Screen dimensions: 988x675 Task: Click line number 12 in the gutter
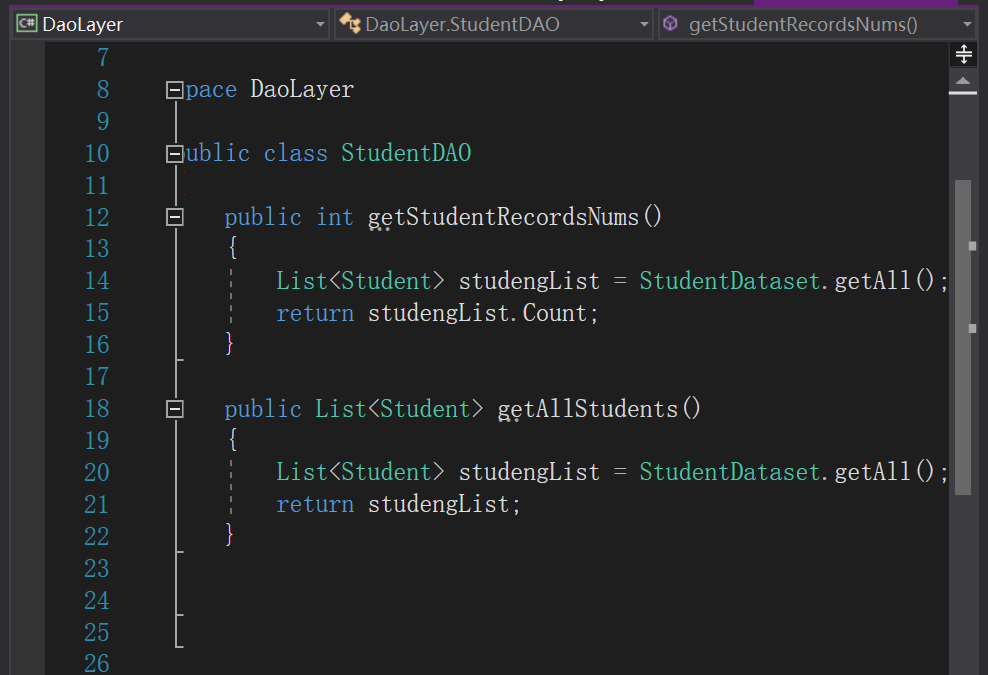coord(97,217)
